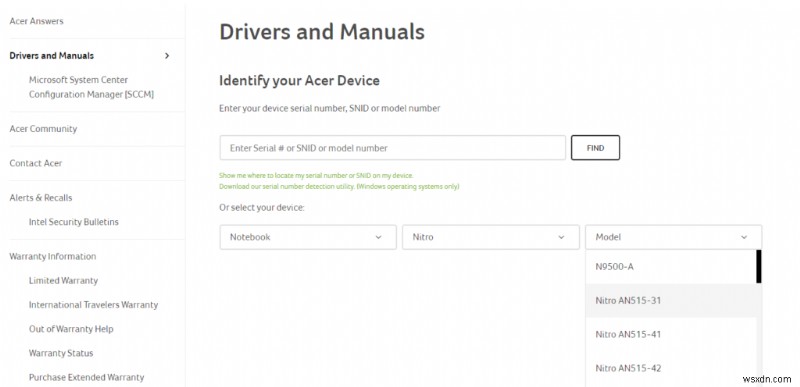800x387 pixels.
Task: Download the serial number detection utility link
Action: (x=339, y=187)
